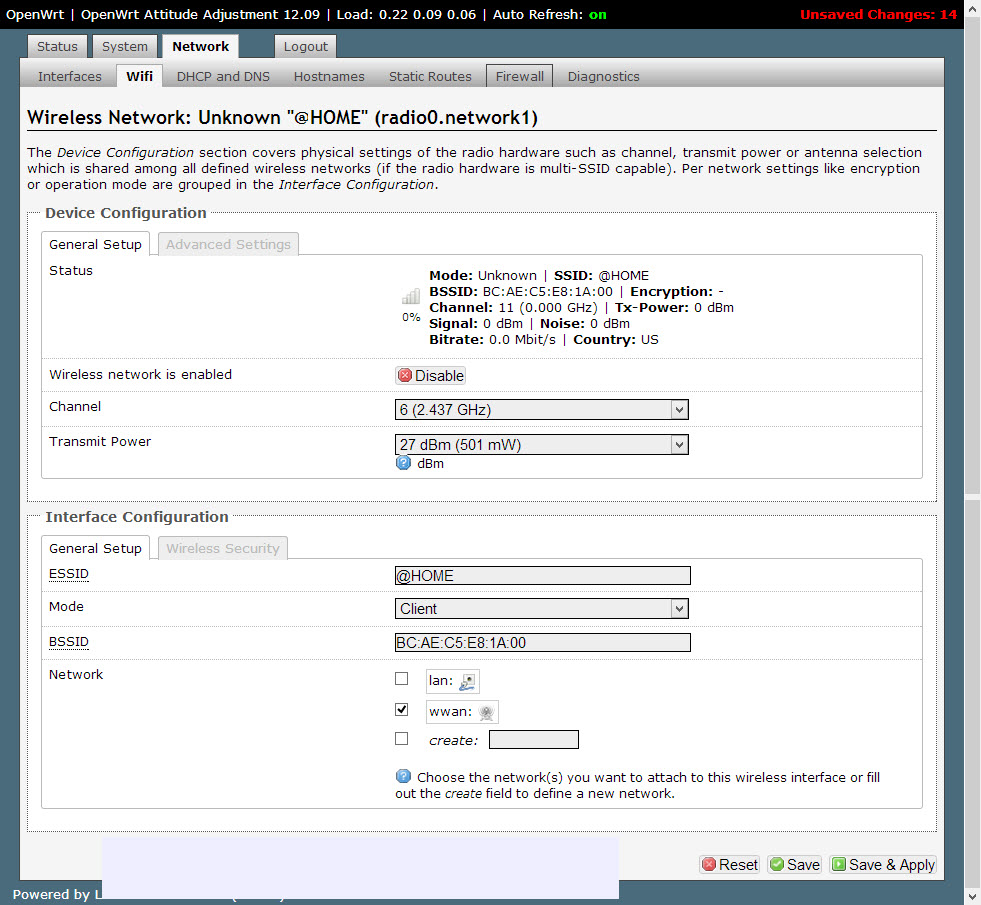Select Interface Configuration General Setup tab
Viewport: 981px width, 905px height.
click(x=95, y=549)
